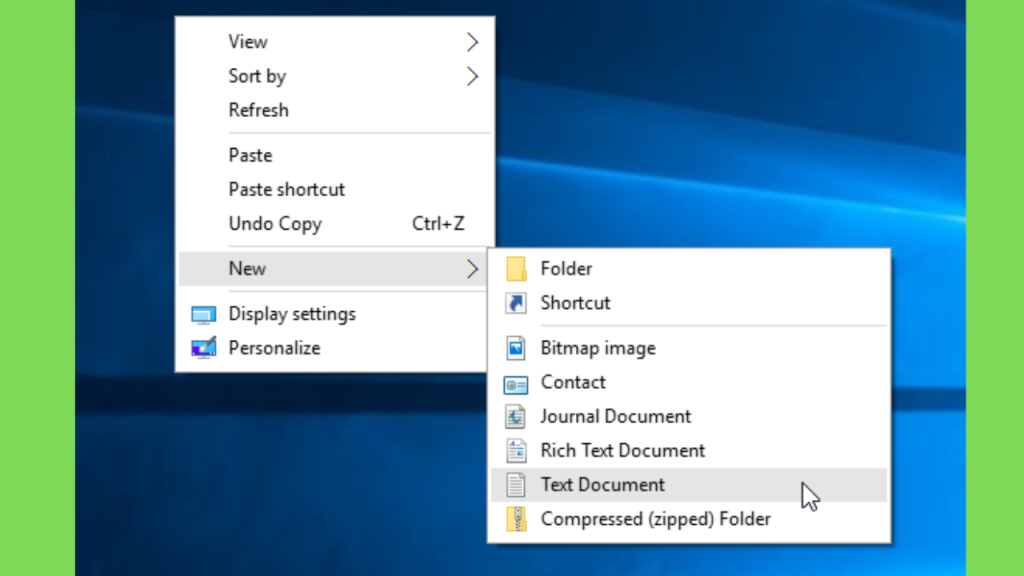Select Journal Document label
1024x576 pixels.
[615, 417]
